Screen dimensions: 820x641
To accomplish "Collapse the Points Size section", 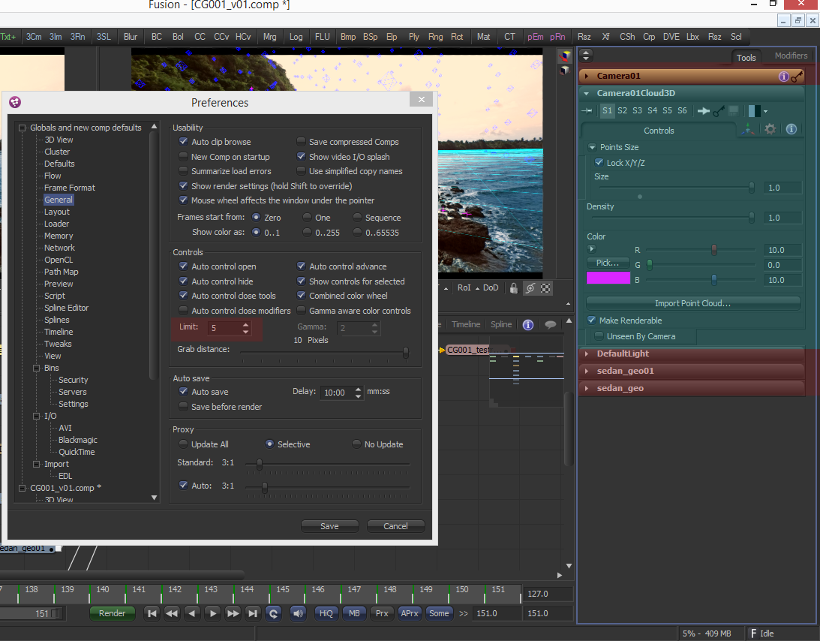I will point(592,147).
